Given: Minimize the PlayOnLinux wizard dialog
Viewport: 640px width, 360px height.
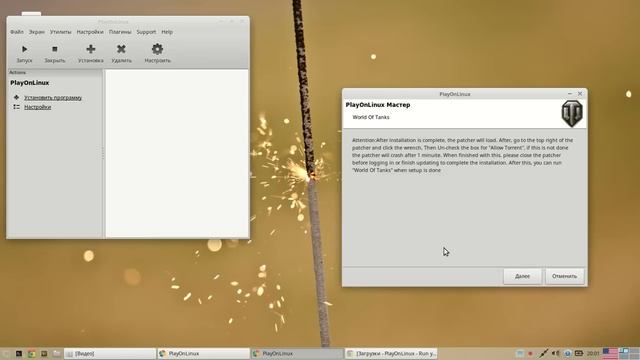Looking at the screenshot, I should [570, 94].
